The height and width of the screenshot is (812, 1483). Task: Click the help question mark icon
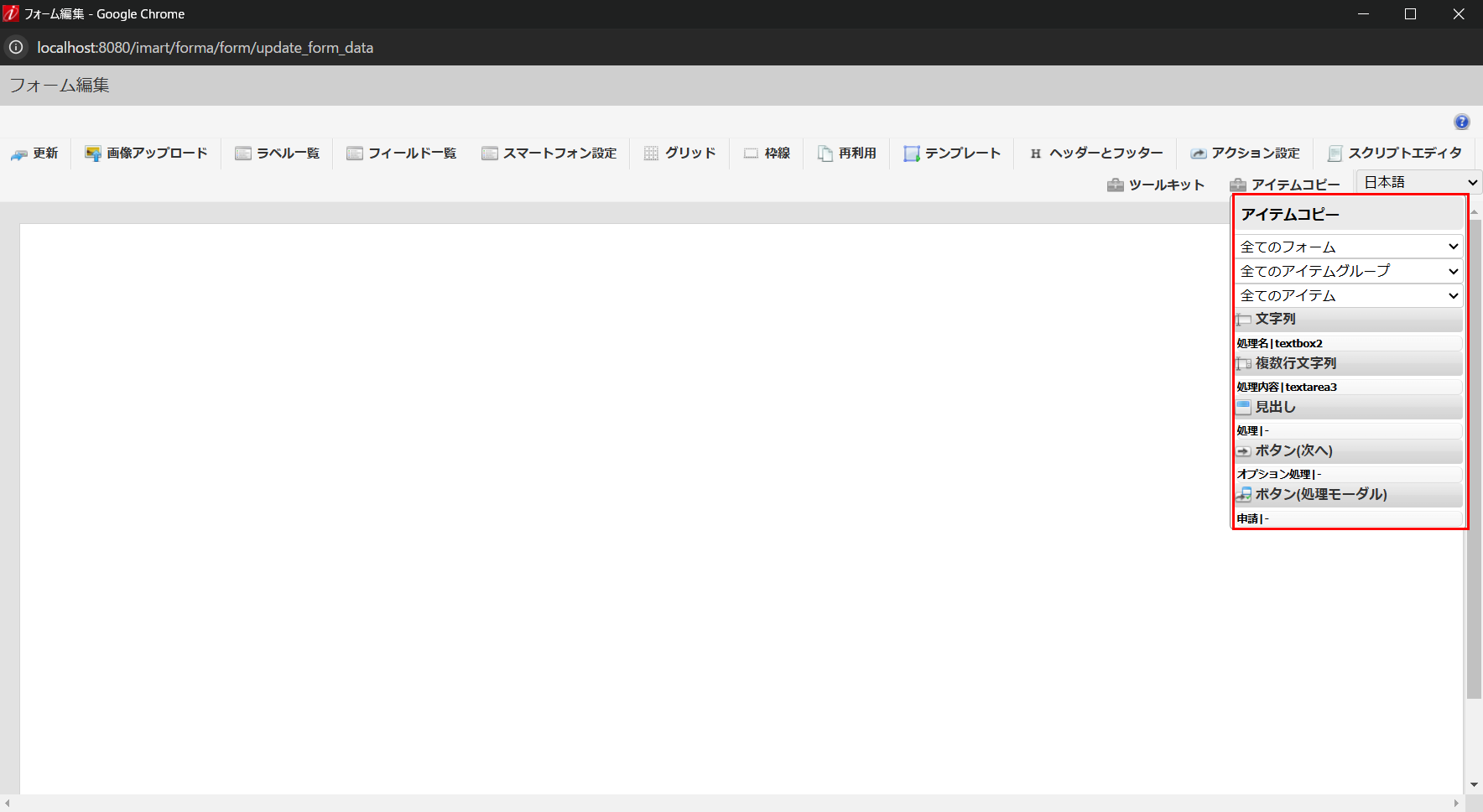pyautogui.click(x=1462, y=122)
